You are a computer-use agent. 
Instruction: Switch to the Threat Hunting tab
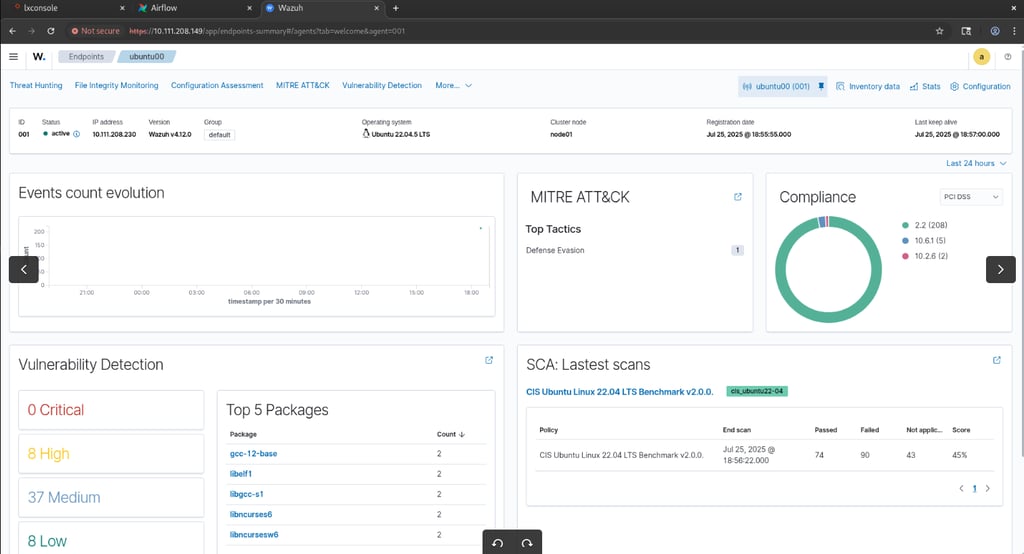tap(36, 86)
